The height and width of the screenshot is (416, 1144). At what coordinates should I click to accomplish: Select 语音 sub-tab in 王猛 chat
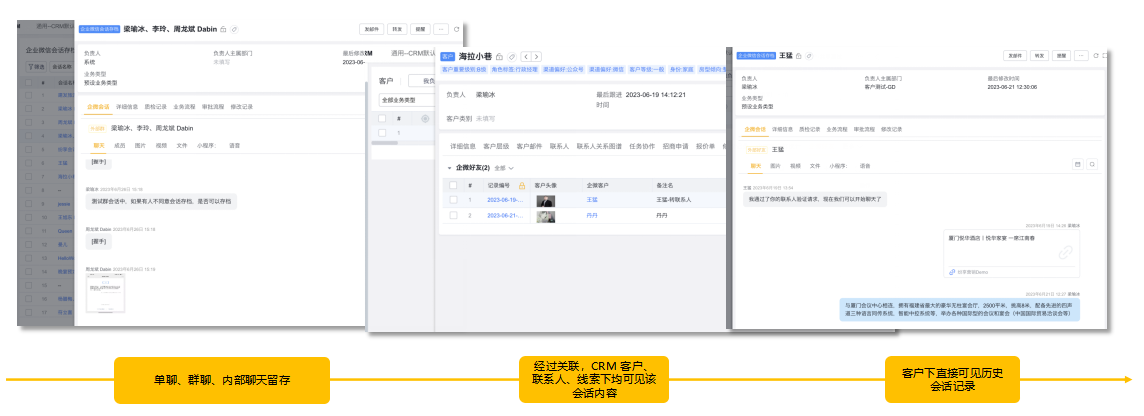pyautogui.click(x=864, y=166)
